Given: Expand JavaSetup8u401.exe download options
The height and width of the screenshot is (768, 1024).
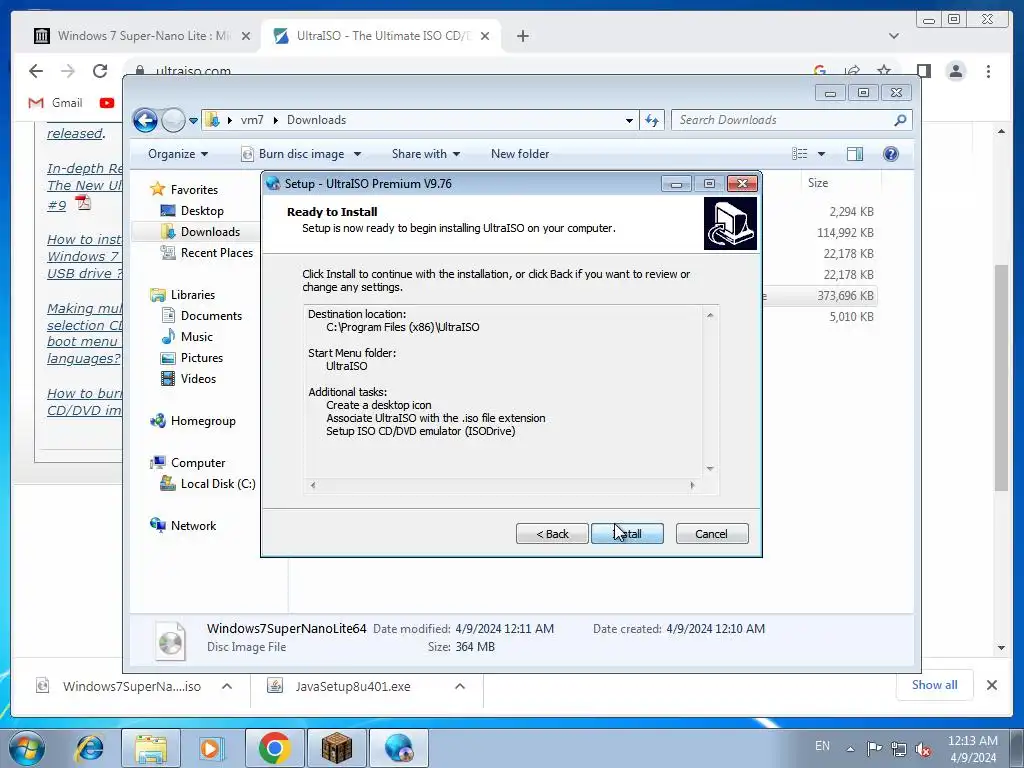Looking at the screenshot, I should click(x=460, y=686).
